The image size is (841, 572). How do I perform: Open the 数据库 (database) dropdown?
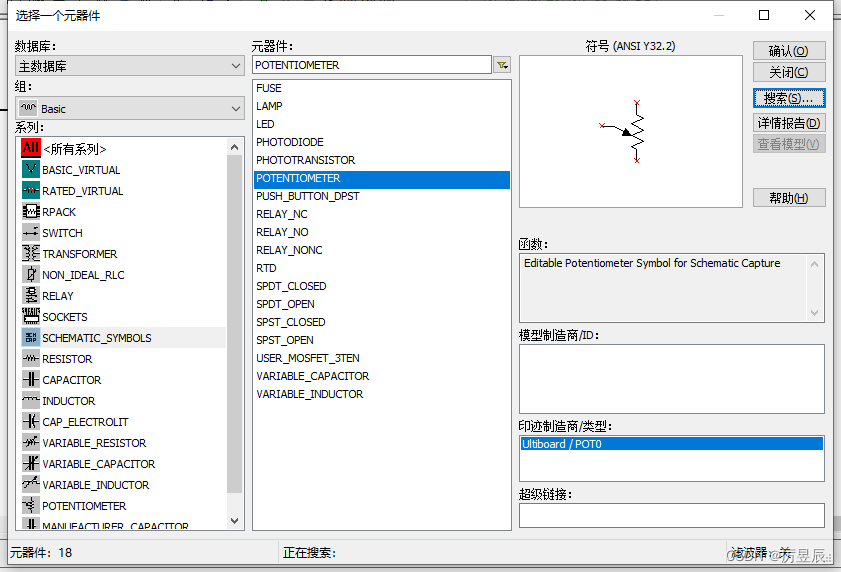129,66
